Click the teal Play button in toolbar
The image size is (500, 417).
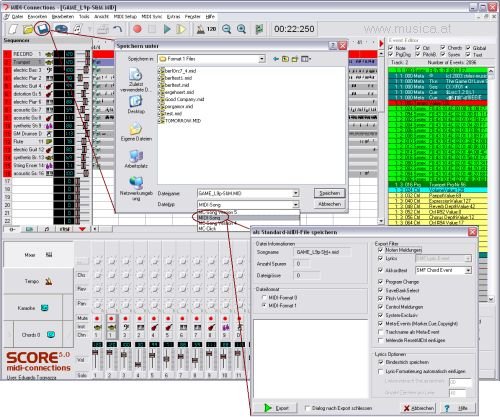coord(167,29)
